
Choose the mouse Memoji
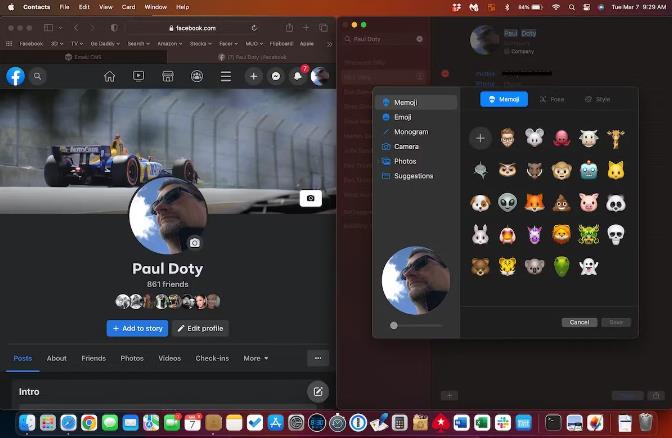tap(534, 138)
